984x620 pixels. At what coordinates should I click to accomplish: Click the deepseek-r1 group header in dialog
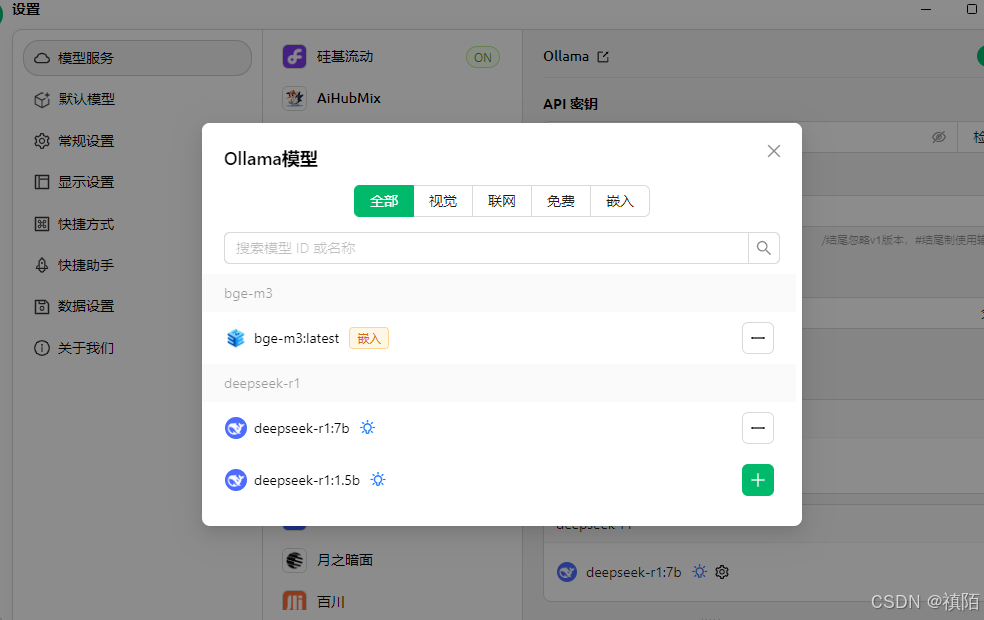tap(499, 383)
